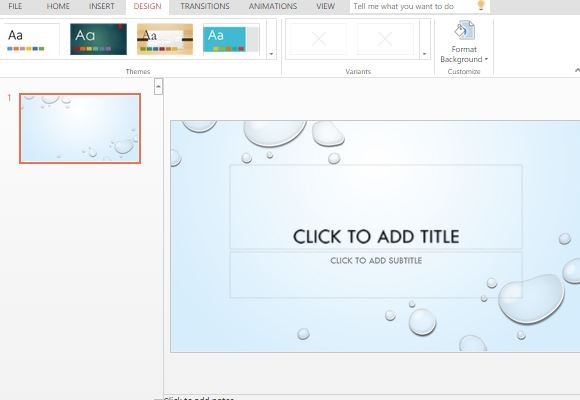Switch to the TRANSITIONS tab
This screenshot has width=580, height=400.
pyautogui.click(x=205, y=6)
